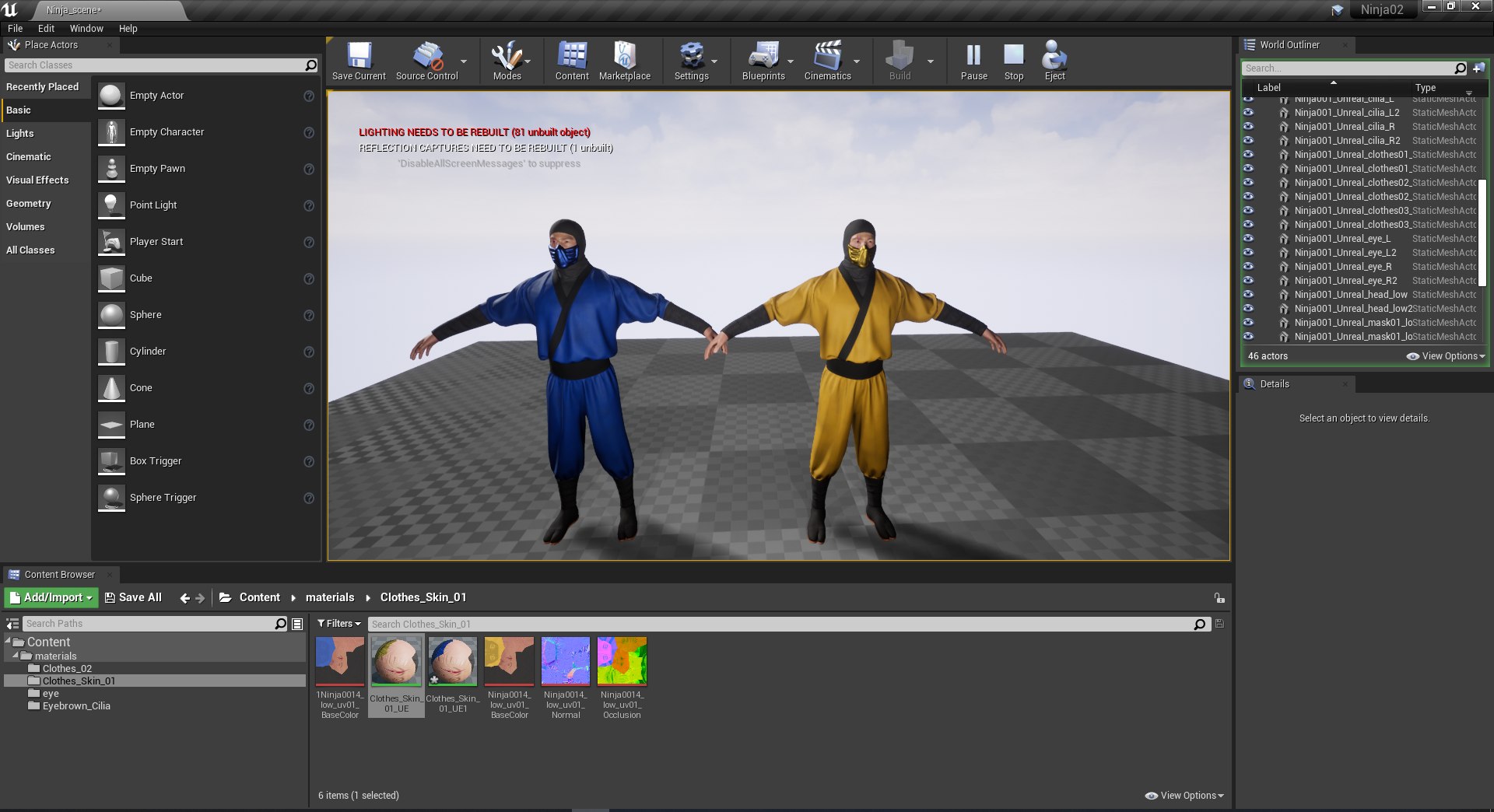Click the add folder icon in World Outliner
1494x812 pixels.
pos(1478,68)
